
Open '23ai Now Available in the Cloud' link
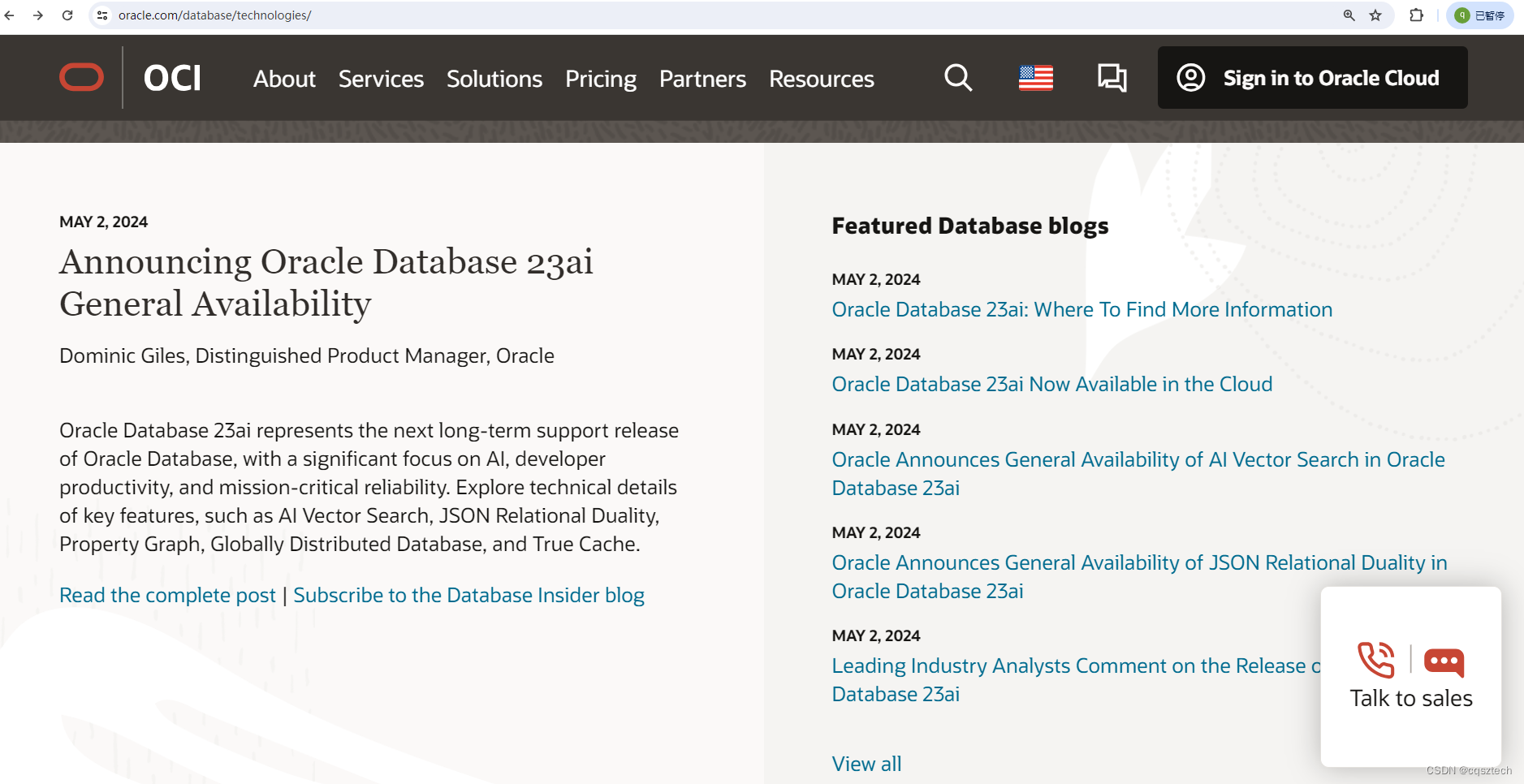pos(1052,384)
